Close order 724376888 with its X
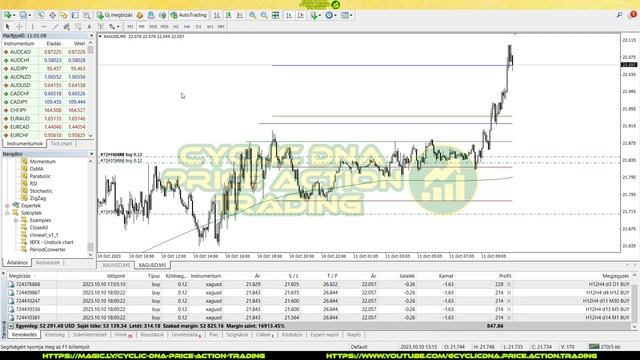Image resolution: width=640 pixels, height=360 pixels. (509, 284)
